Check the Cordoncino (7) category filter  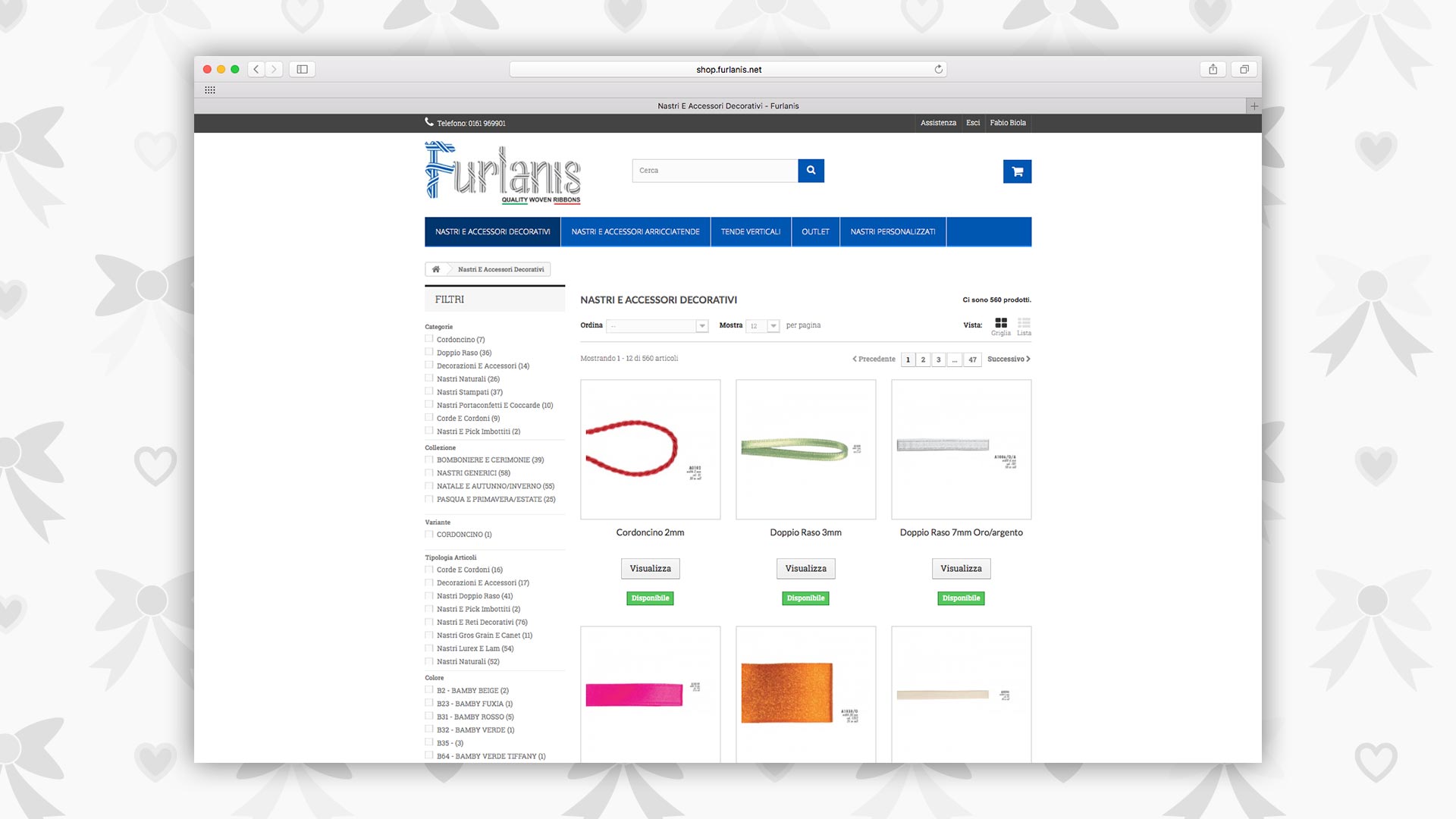coord(429,339)
